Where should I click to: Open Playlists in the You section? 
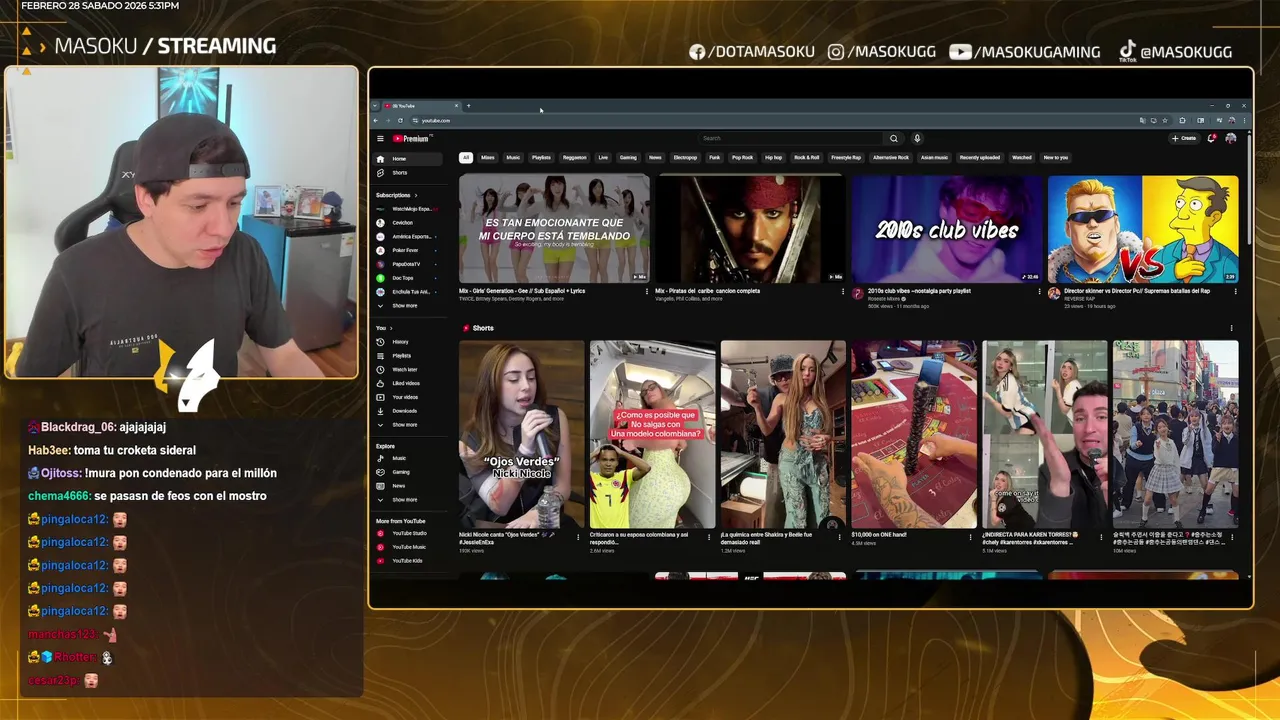coord(408,356)
